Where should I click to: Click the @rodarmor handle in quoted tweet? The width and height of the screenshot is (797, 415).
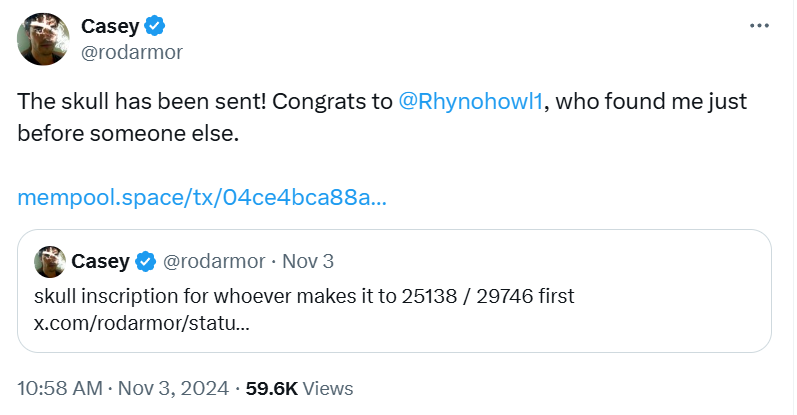pyautogui.click(x=213, y=262)
